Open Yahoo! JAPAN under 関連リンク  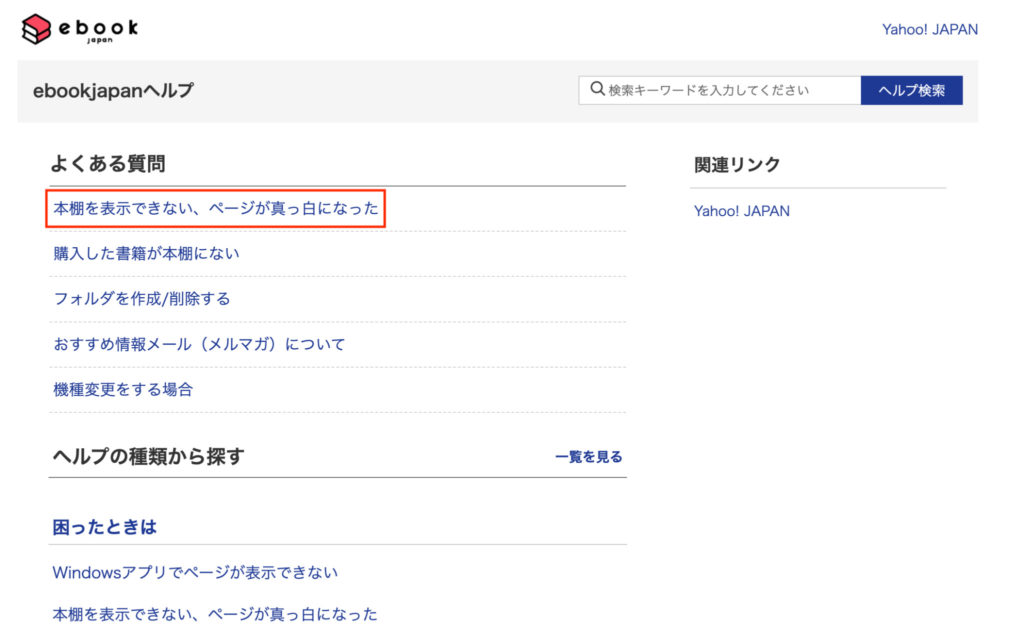pos(741,211)
